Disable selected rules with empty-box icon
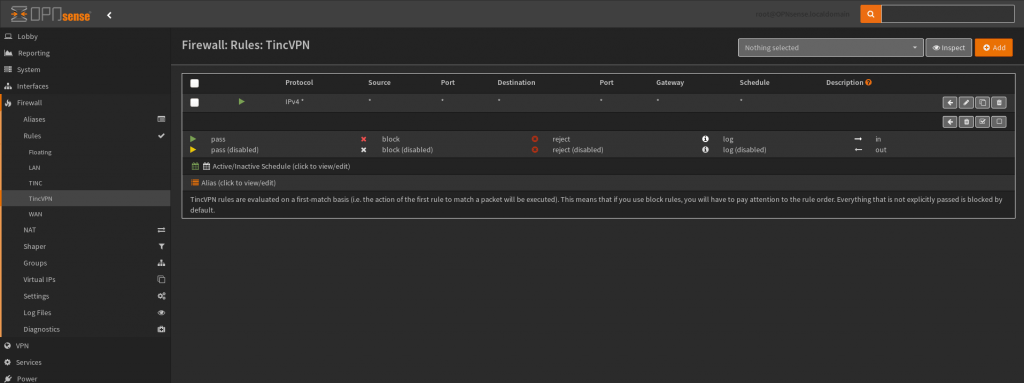Screen dimensions: 1024x383 (999, 122)
